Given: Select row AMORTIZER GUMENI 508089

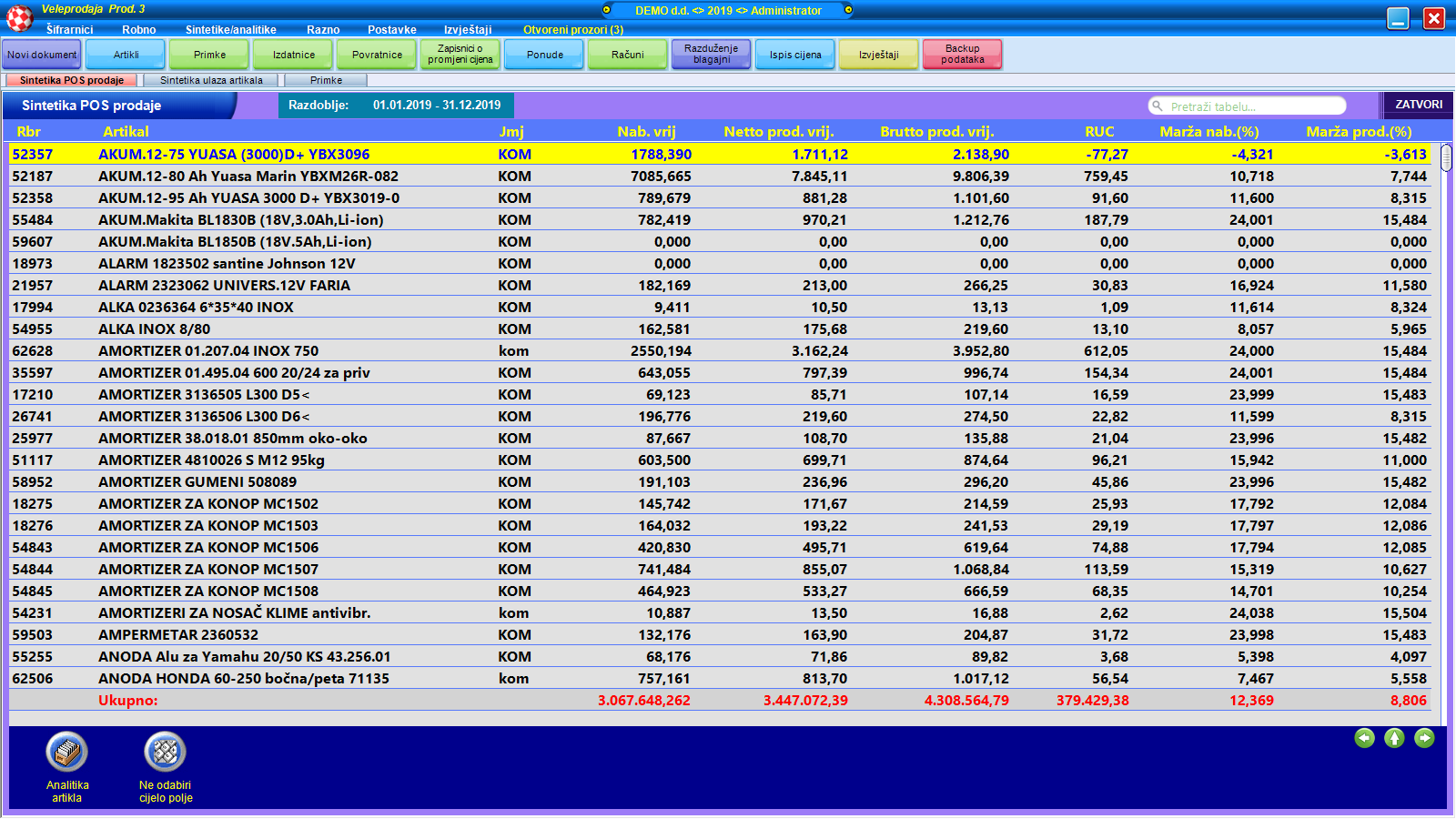Looking at the screenshot, I should point(197,482).
